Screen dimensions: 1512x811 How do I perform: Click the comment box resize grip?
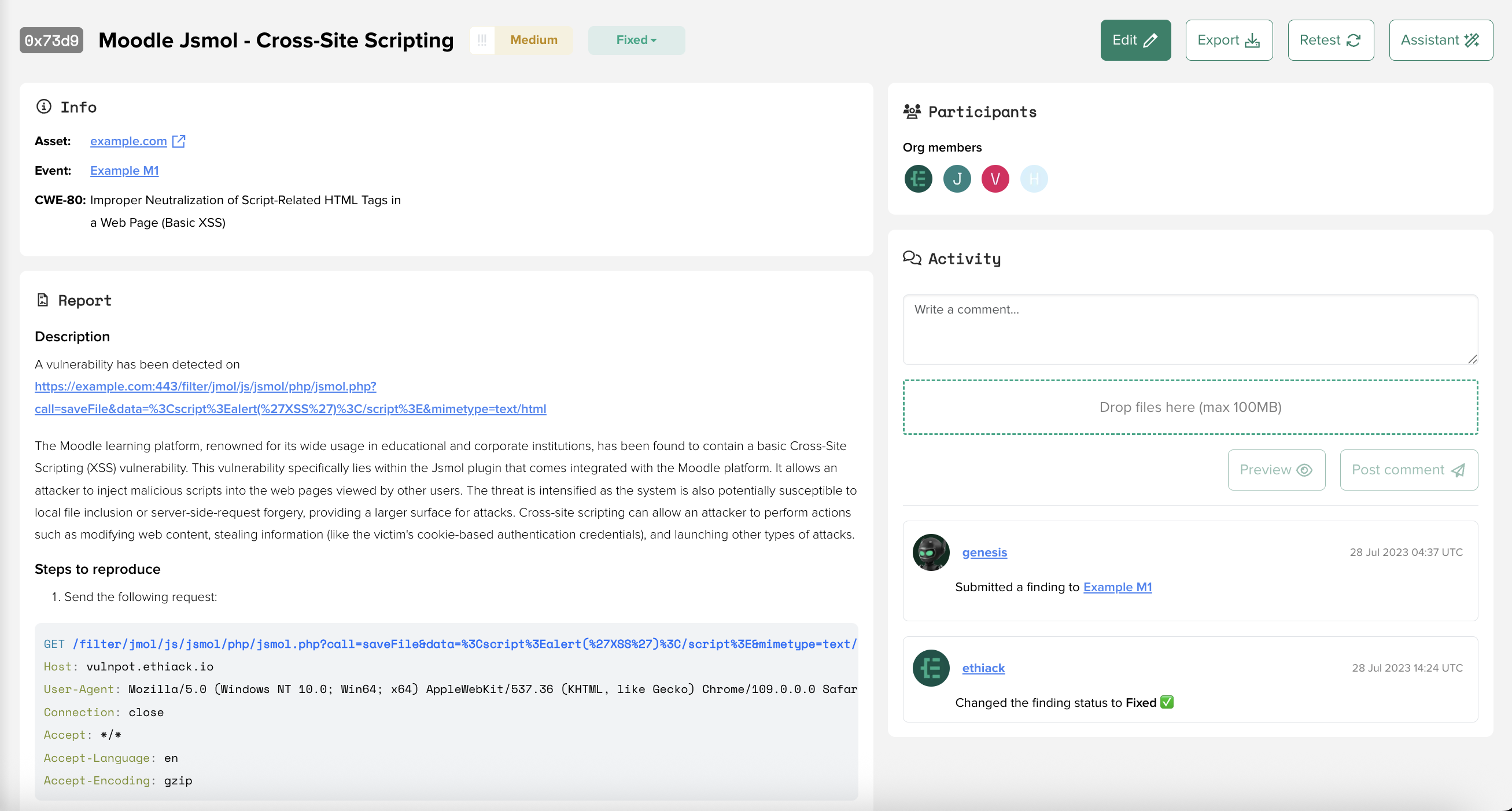point(1472,359)
